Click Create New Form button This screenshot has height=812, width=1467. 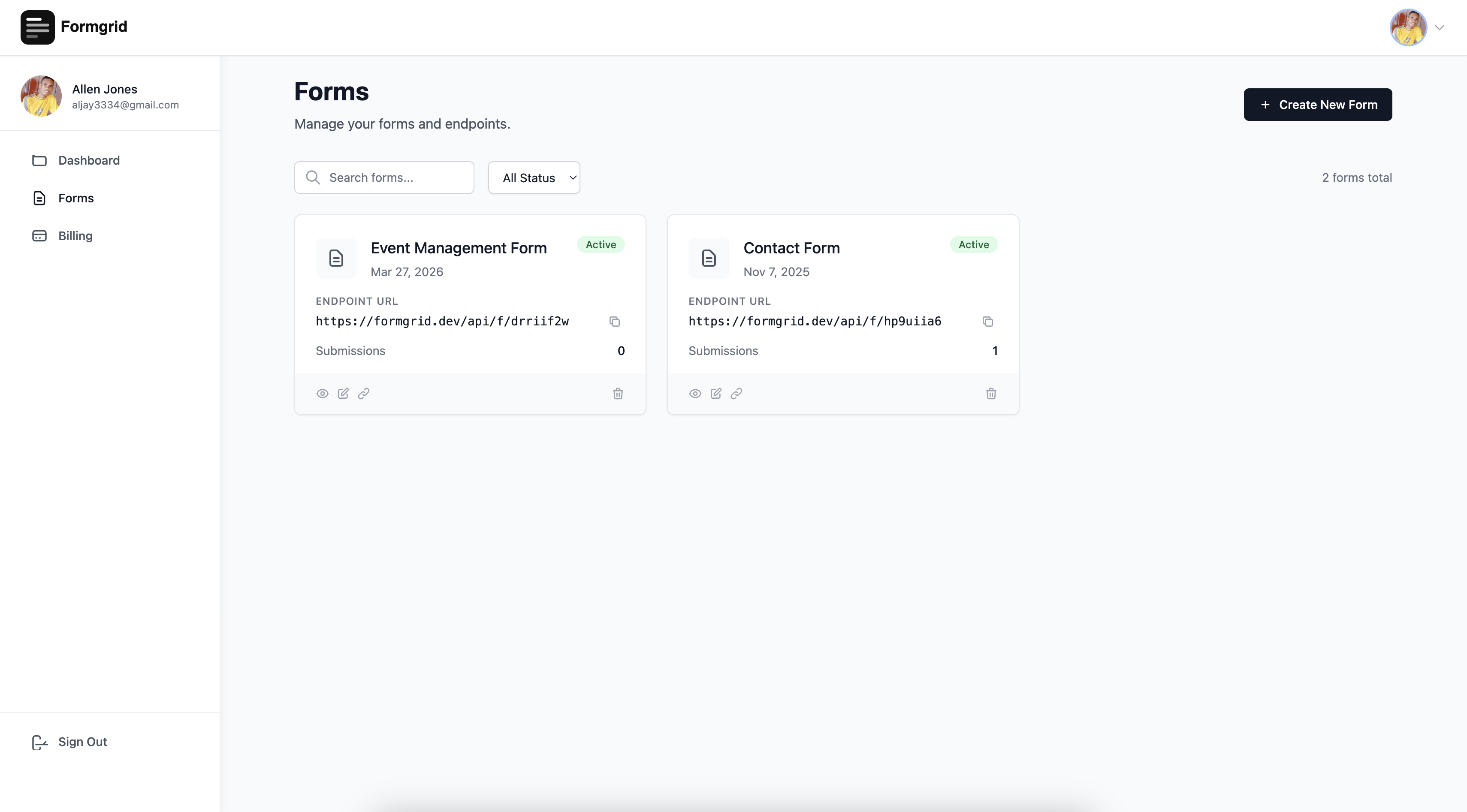(1317, 105)
